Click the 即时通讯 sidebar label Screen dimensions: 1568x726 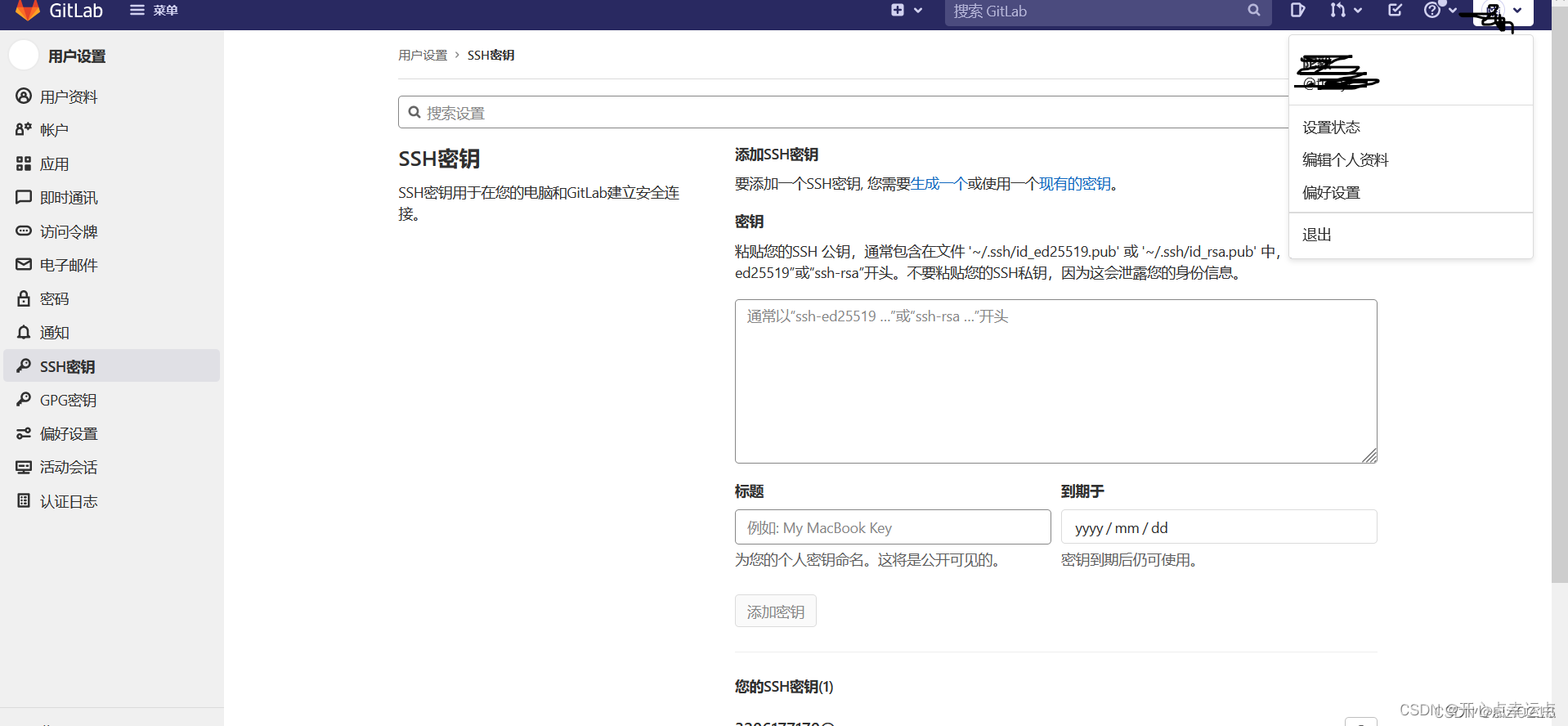coord(69,198)
